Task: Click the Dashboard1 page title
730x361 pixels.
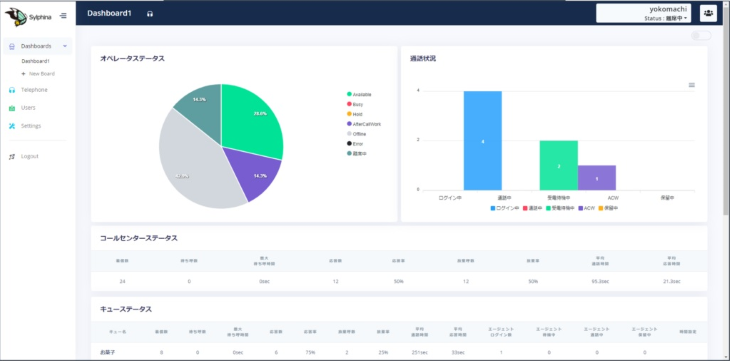Action: click(x=109, y=14)
